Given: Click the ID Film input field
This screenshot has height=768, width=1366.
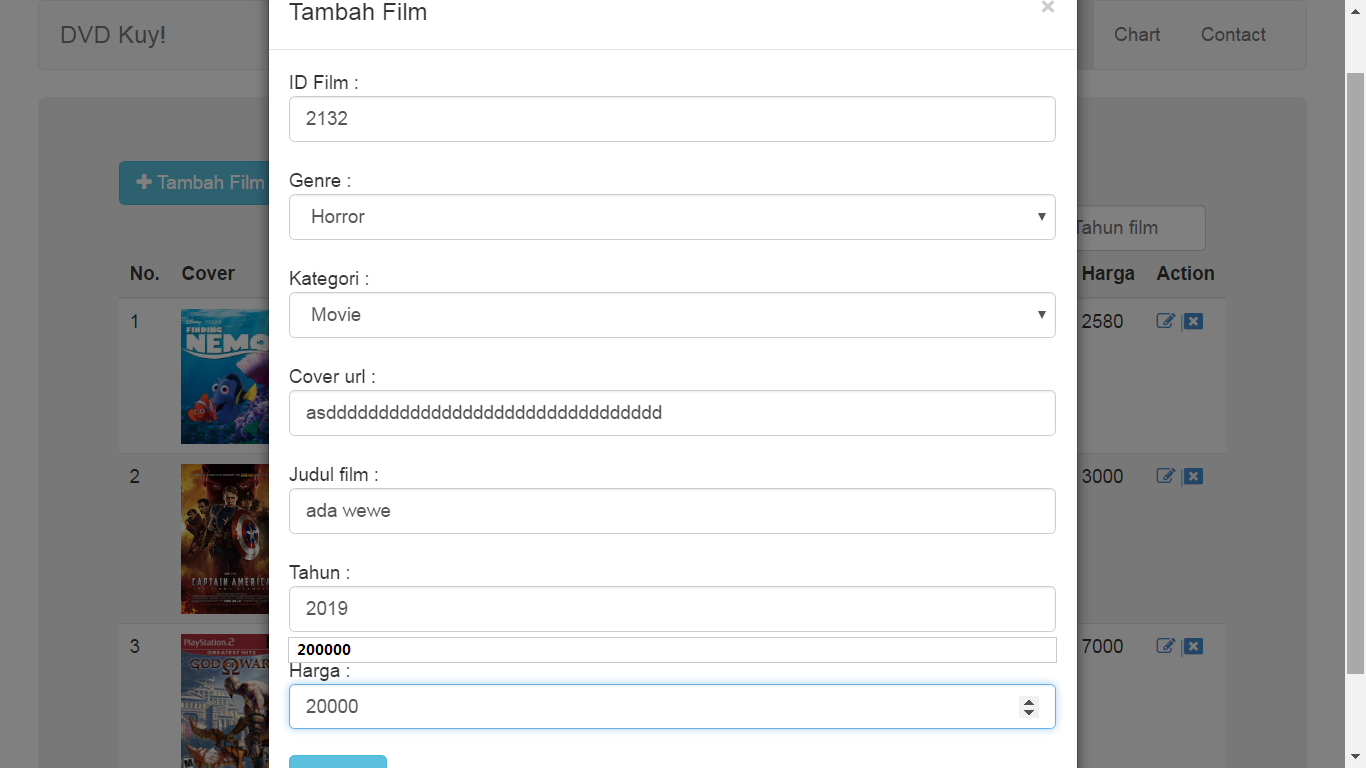Looking at the screenshot, I should [x=672, y=119].
